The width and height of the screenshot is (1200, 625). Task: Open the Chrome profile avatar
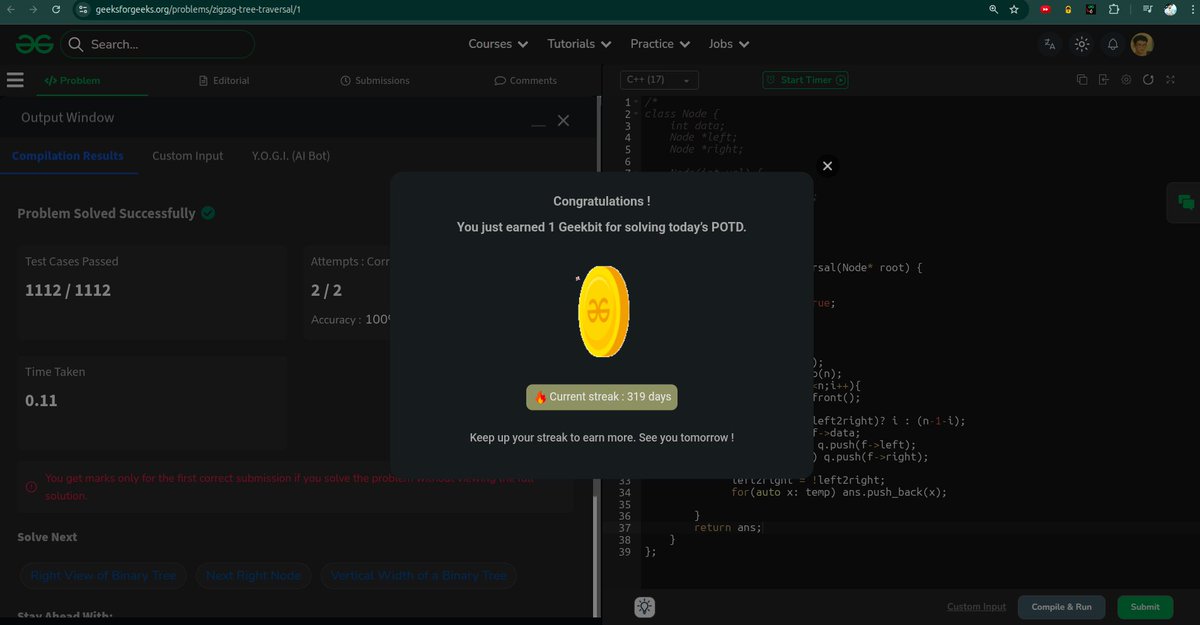[1169, 9]
